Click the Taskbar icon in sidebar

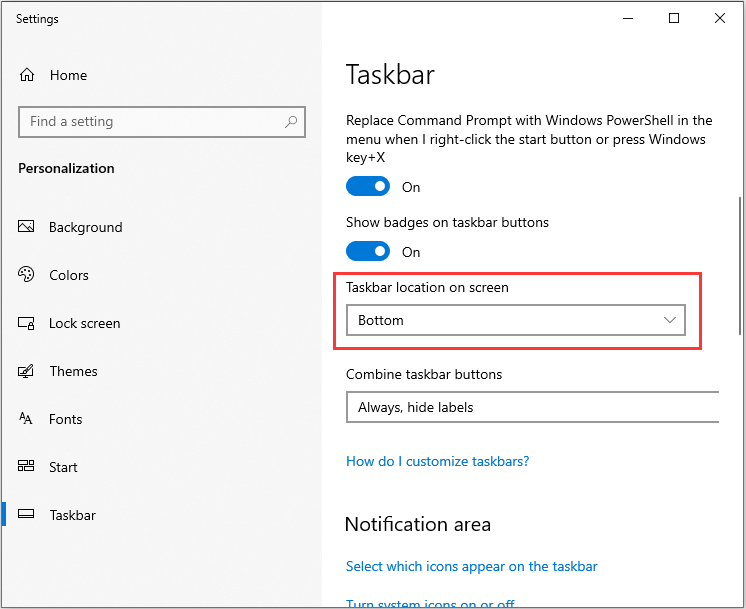(x=26, y=514)
